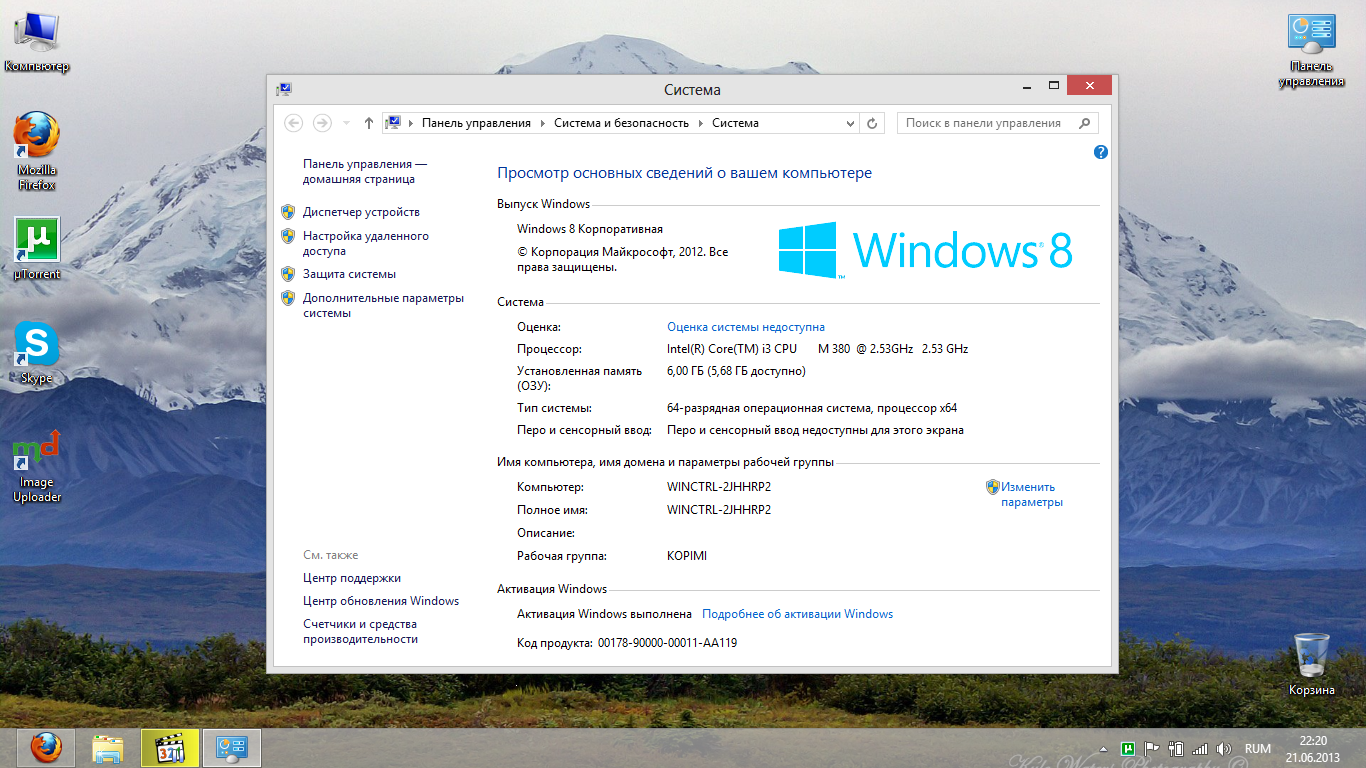
Task: Click the Media Player Classic taskbar icon
Action: 170,748
